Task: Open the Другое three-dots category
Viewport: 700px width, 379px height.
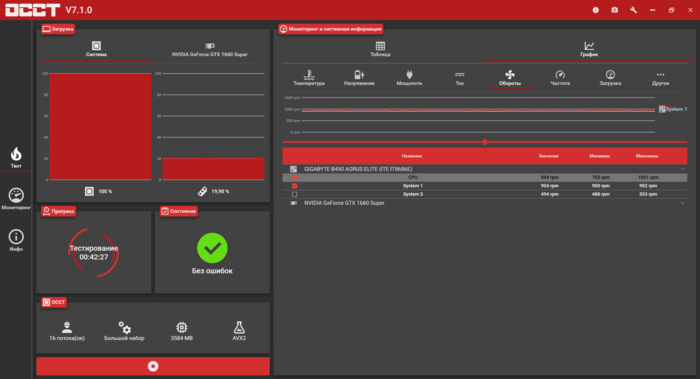Action: coord(660,78)
